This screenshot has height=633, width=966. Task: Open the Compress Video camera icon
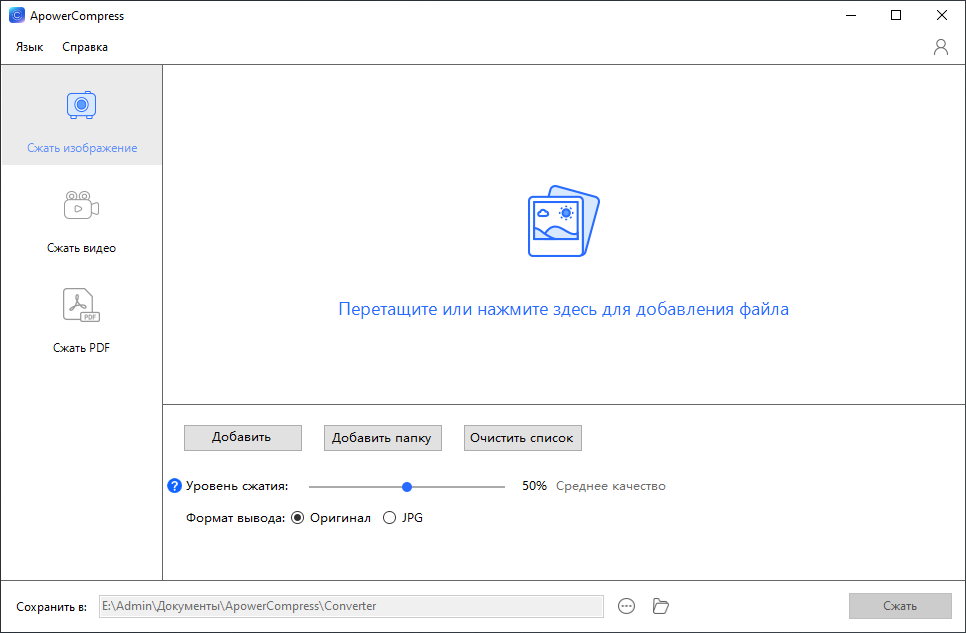point(81,205)
